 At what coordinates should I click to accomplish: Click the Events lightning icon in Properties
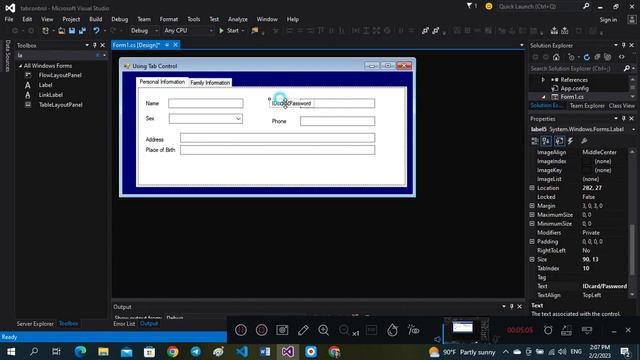coord(570,141)
